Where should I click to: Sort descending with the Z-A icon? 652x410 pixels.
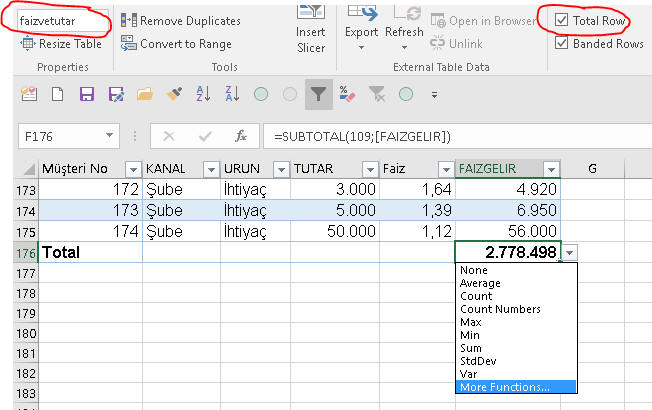232,95
